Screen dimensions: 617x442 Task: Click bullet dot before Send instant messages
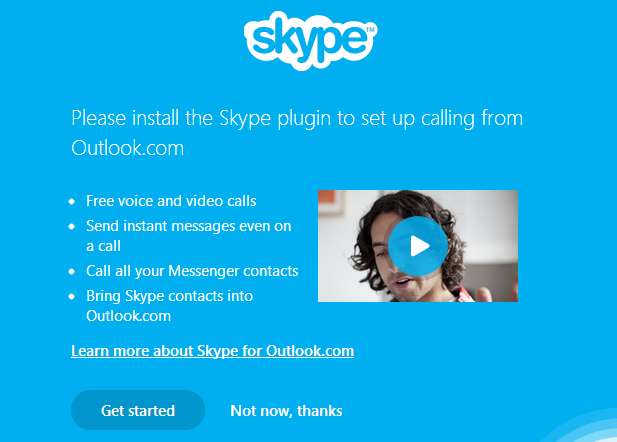pos(72,226)
